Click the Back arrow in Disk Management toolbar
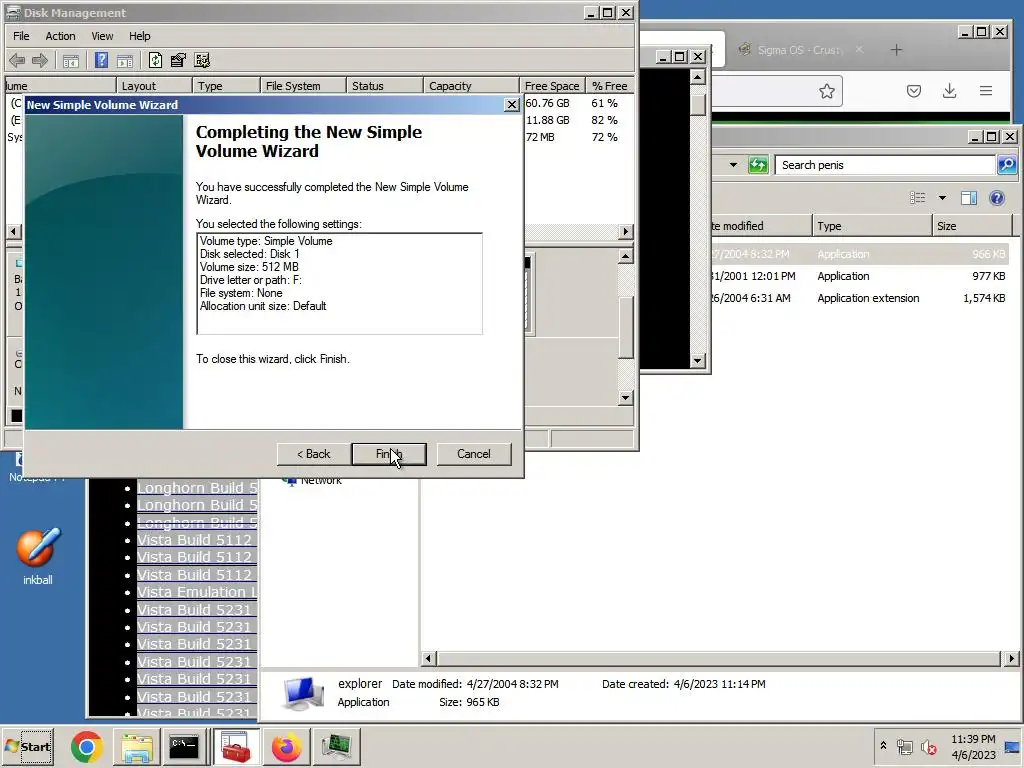The height and width of the screenshot is (768, 1024). 18,61
